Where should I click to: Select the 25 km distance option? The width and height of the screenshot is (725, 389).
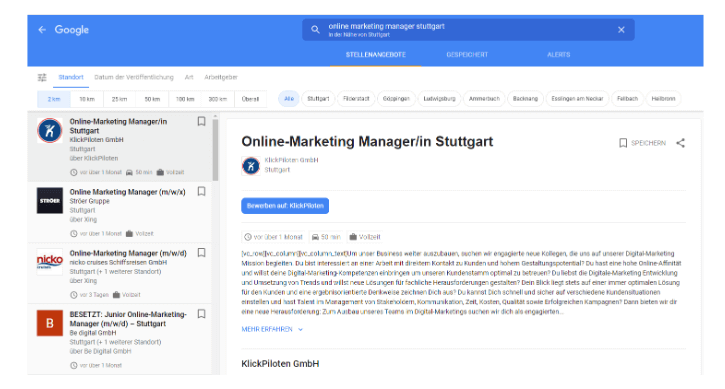[119, 99]
